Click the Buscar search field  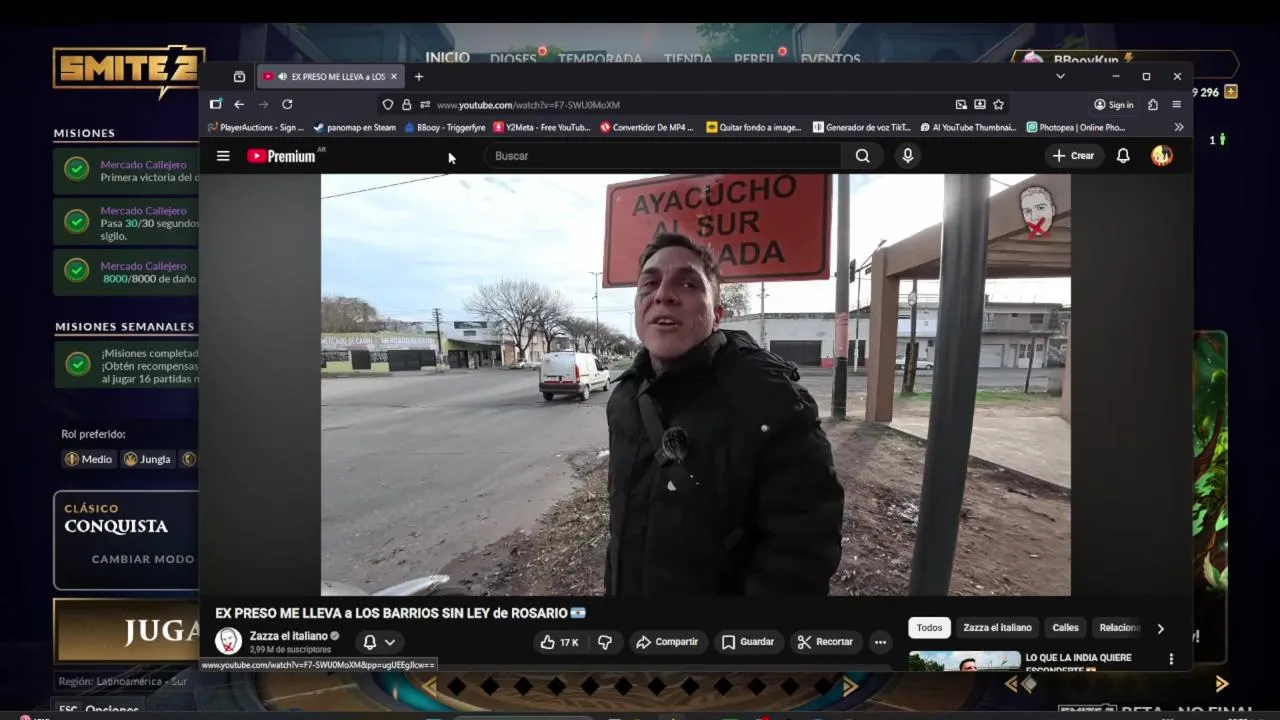click(x=662, y=156)
